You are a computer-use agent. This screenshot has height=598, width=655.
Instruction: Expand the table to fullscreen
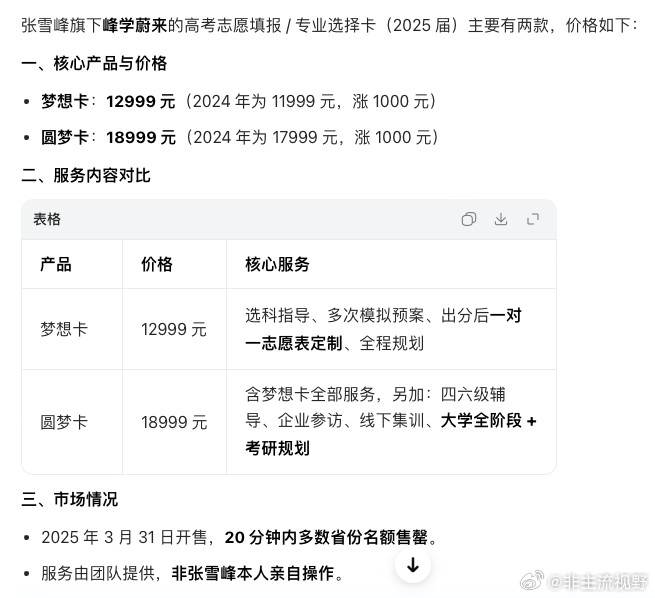pos(533,219)
